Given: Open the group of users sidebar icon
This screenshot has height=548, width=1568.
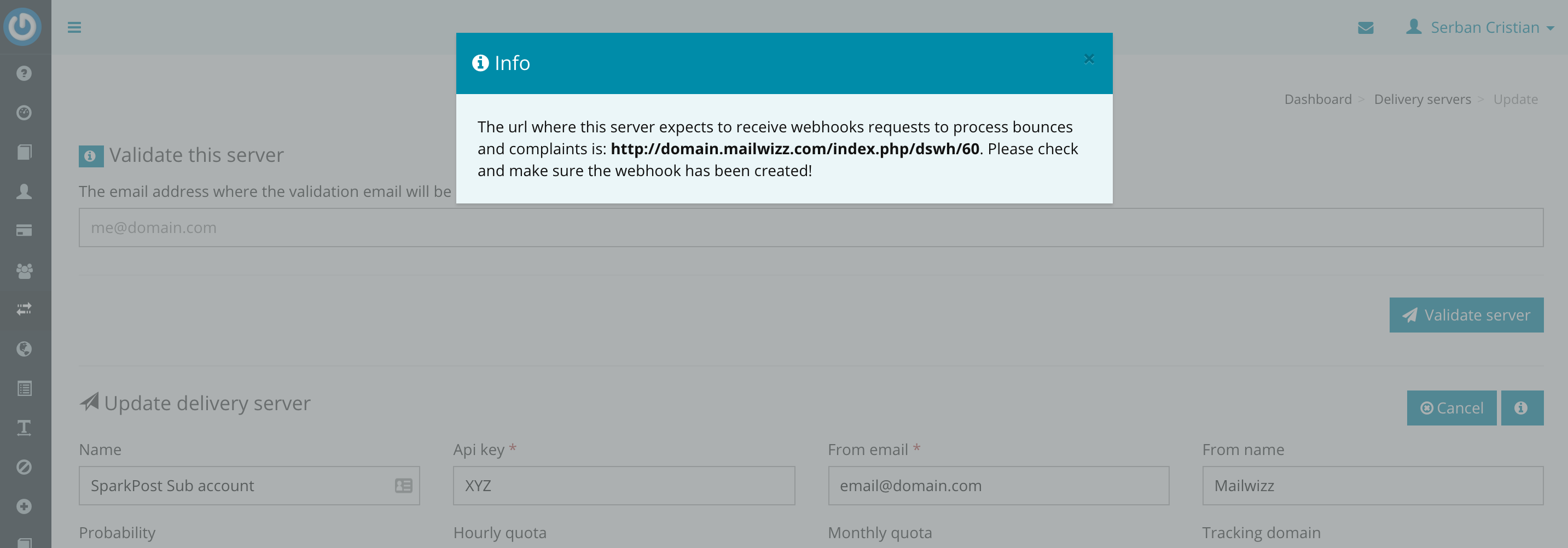Looking at the screenshot, I should click(x=25, y=271).
